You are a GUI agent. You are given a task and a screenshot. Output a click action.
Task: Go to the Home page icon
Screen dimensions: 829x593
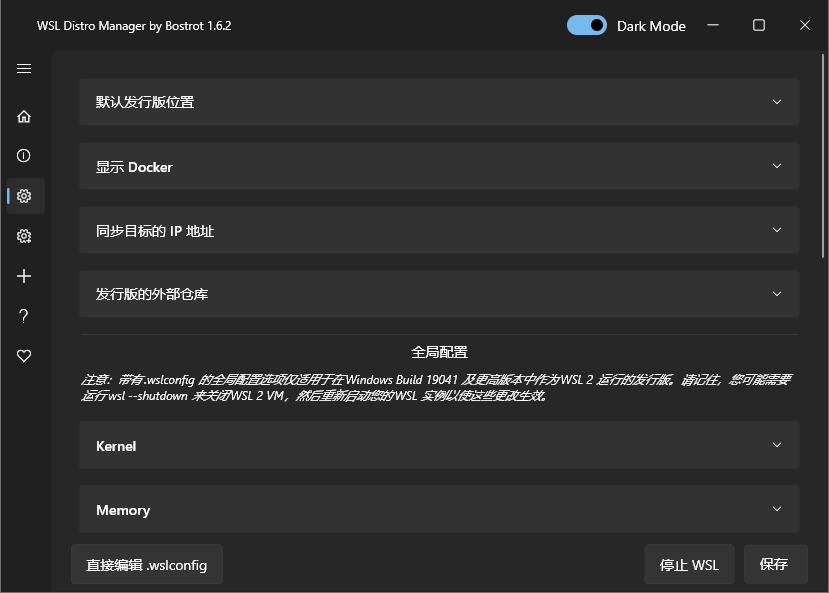[24, 116]
